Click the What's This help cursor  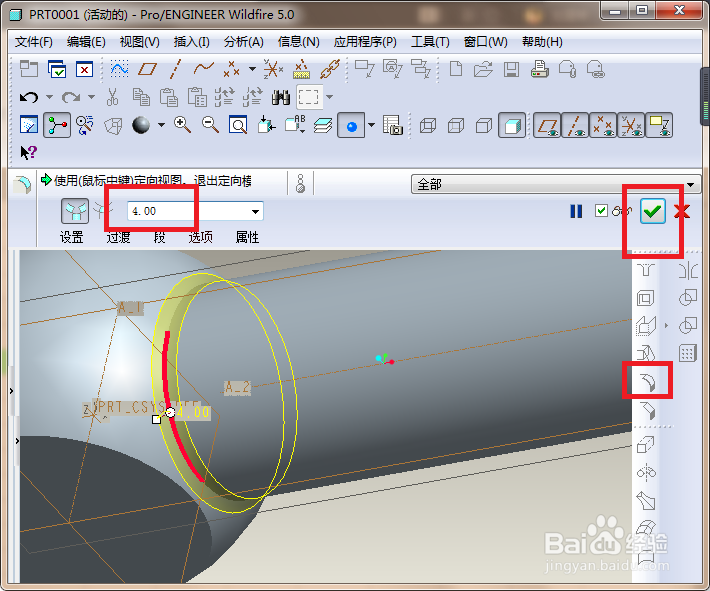tap(28, 153)
